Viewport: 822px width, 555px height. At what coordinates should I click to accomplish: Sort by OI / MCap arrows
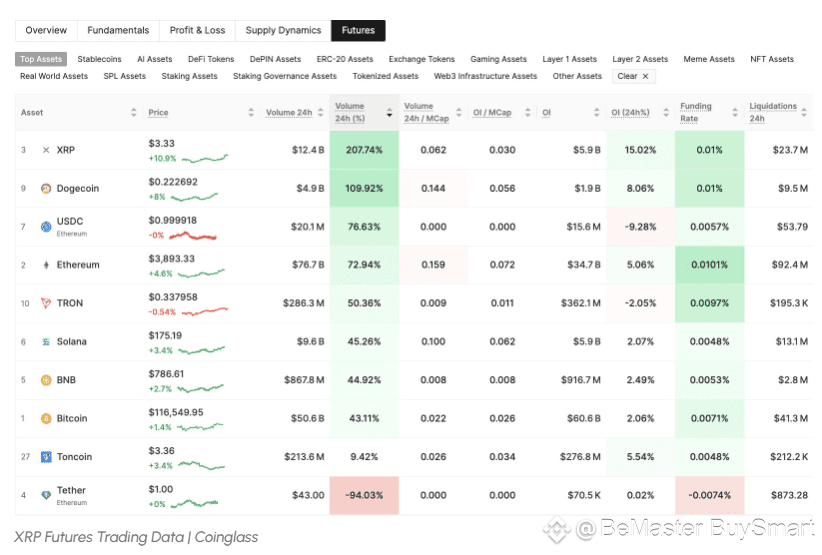tap(528, 113)
